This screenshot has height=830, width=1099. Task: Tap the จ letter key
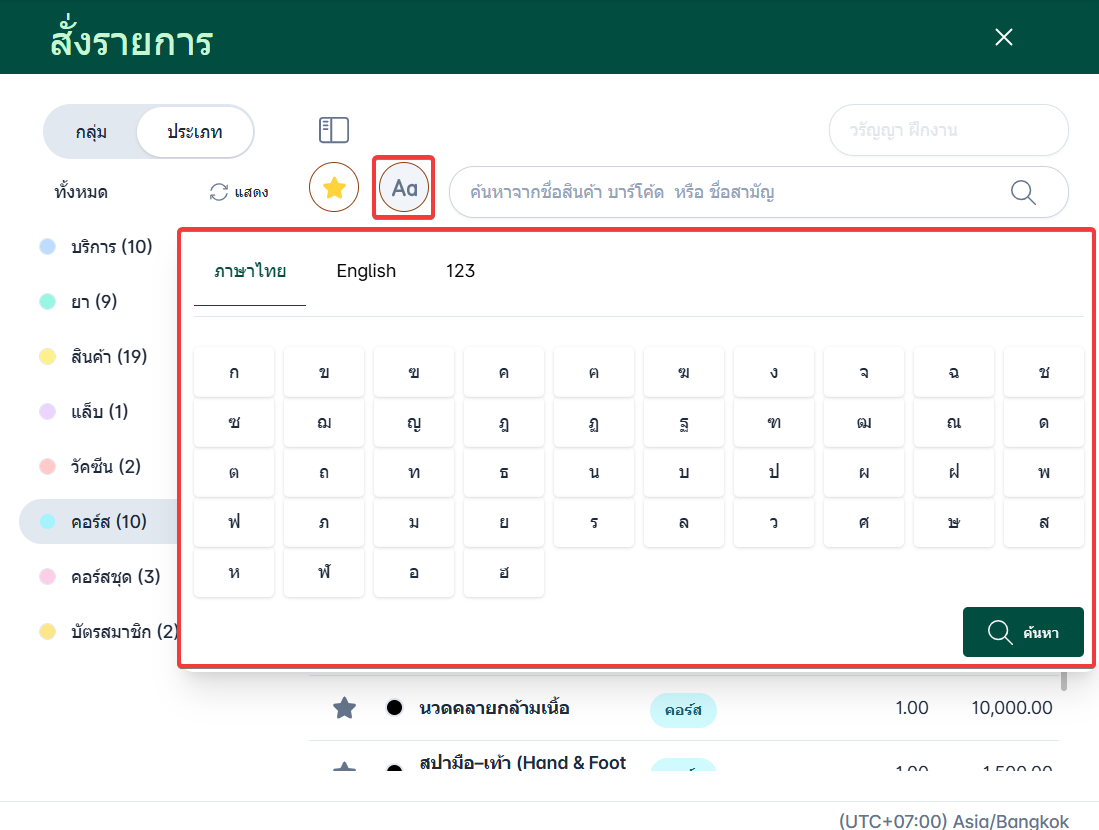864,372
